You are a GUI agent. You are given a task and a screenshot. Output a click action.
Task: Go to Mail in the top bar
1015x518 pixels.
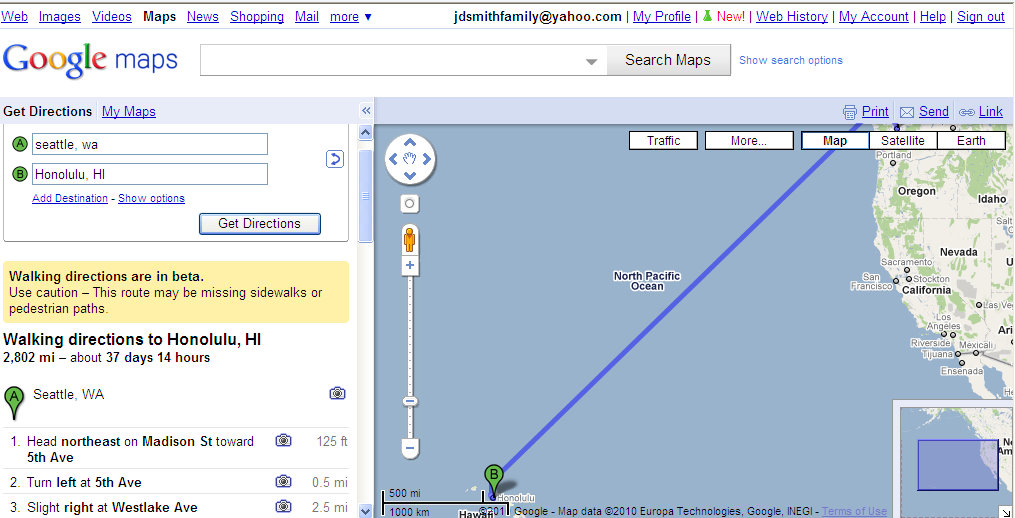307,17
